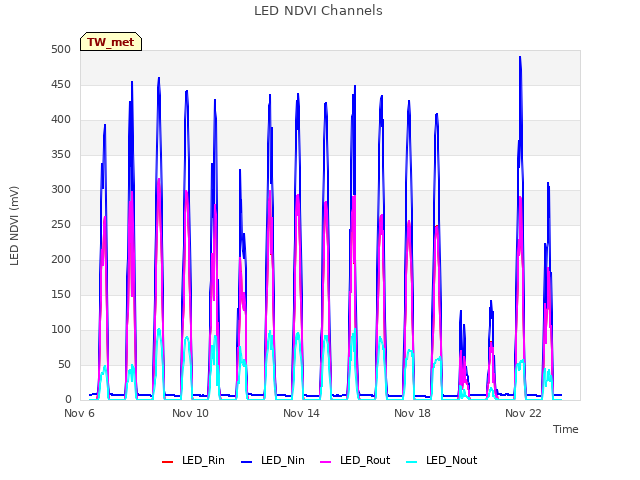Viewport: 640px width, 480px height.
Task: Toggle LED_Nout series in legend
Action: point(442,460)
